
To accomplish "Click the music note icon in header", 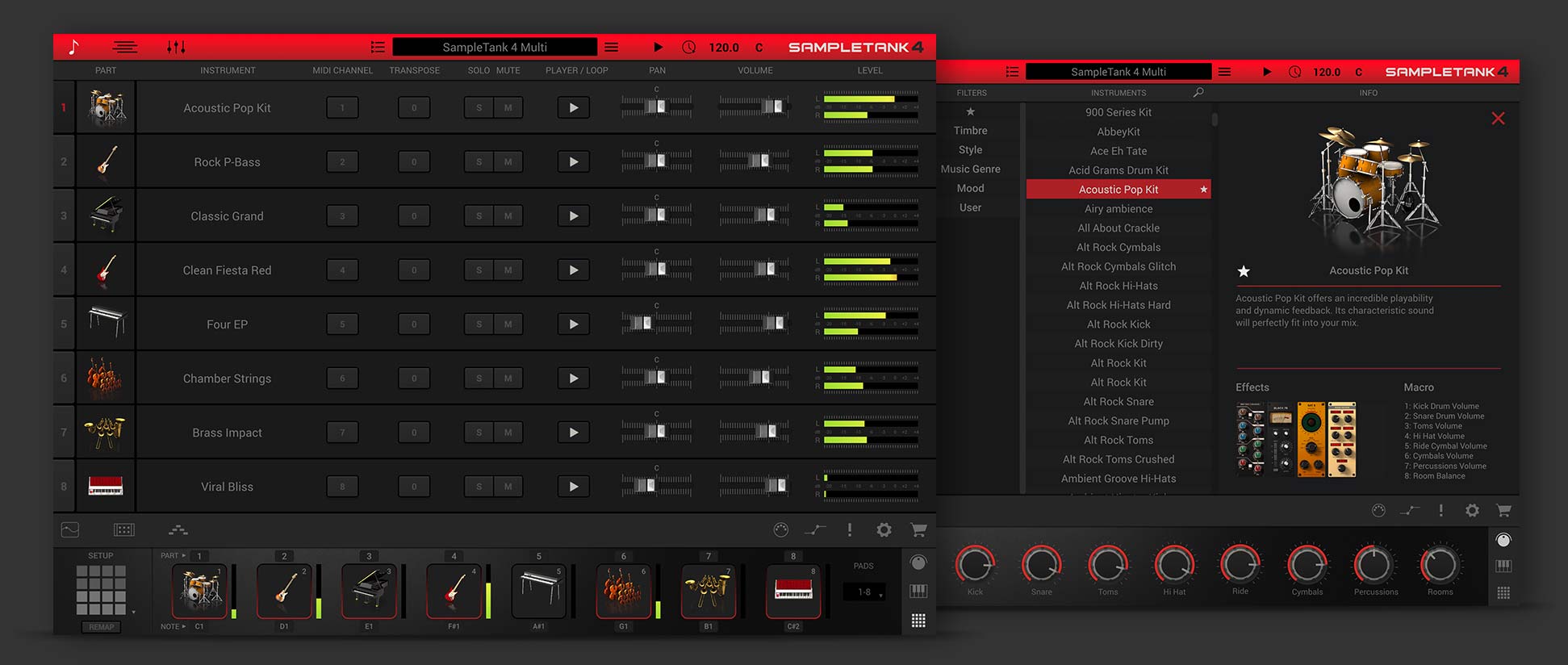I will click(x=73, y=47).
